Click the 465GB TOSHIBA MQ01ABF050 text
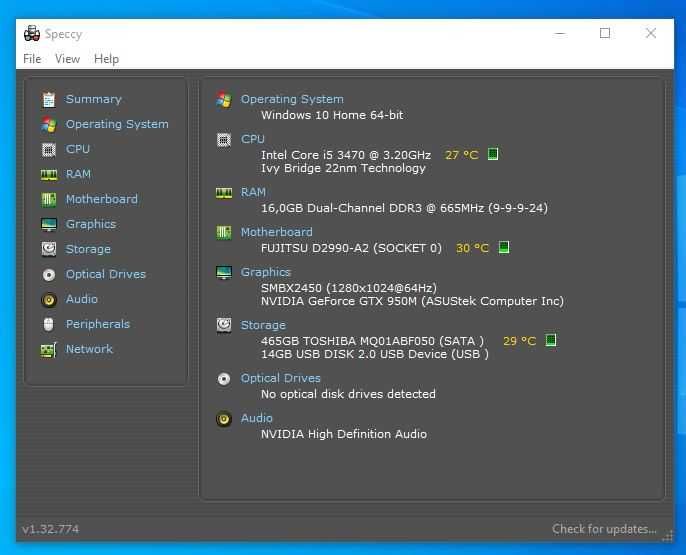The image size is (686, 555). click(x=372, y=341)
